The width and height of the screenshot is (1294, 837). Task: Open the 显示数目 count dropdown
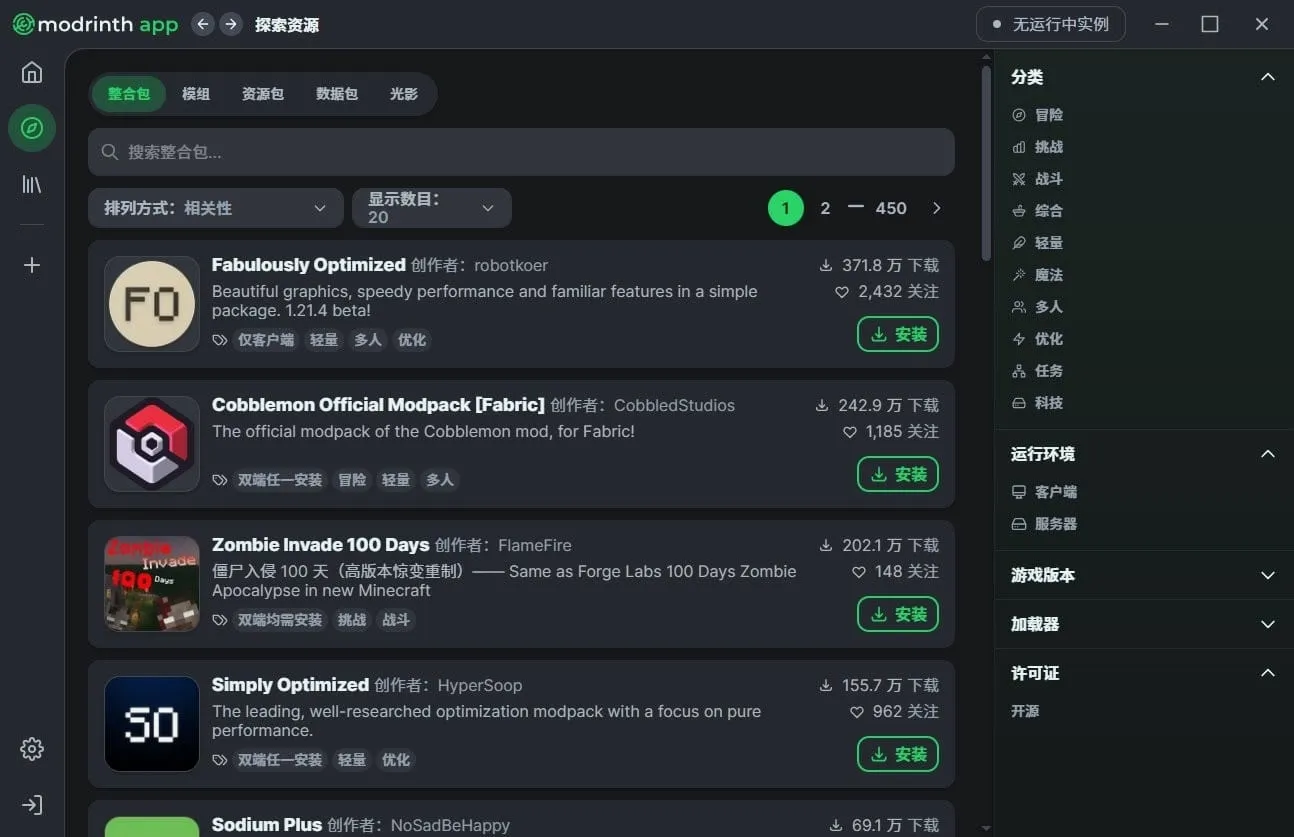(x=432, y=208)
